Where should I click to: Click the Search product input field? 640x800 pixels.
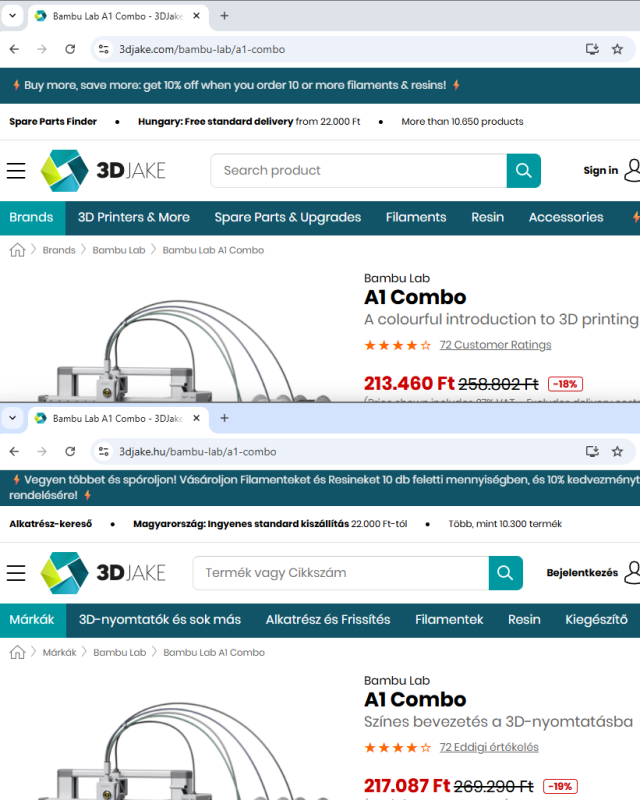click(x=359, y=170)
